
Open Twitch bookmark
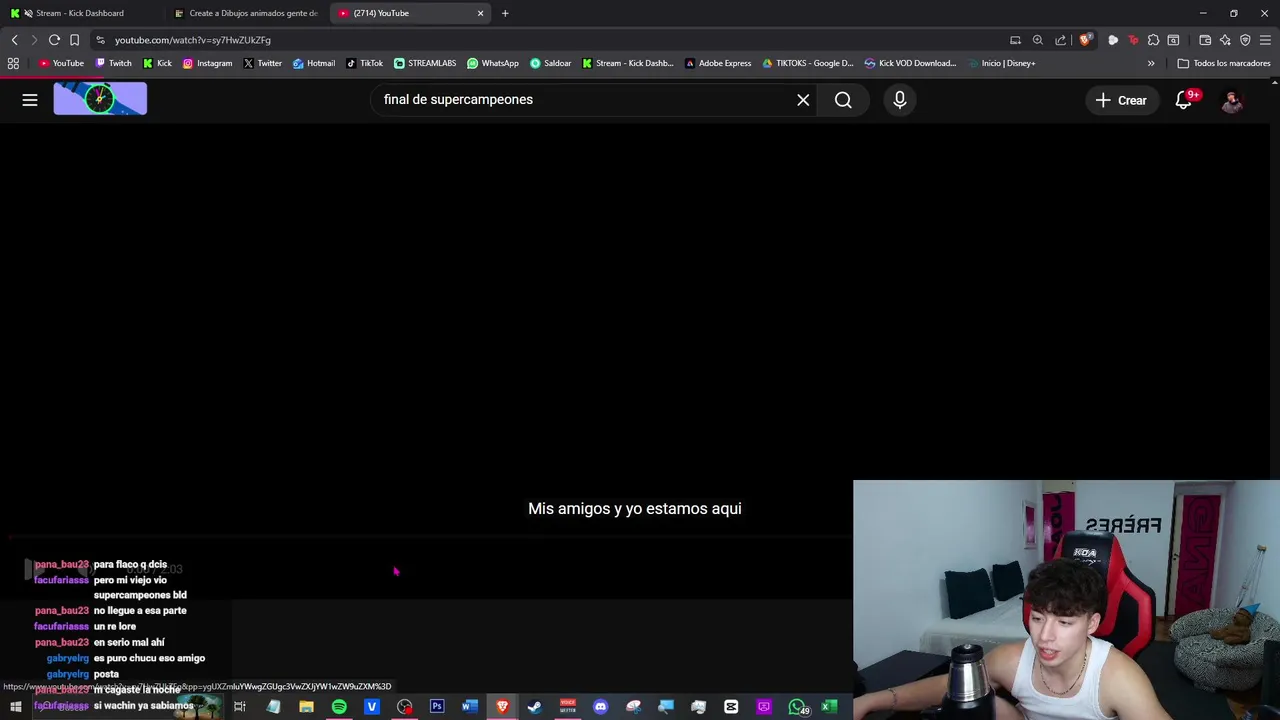114,63
